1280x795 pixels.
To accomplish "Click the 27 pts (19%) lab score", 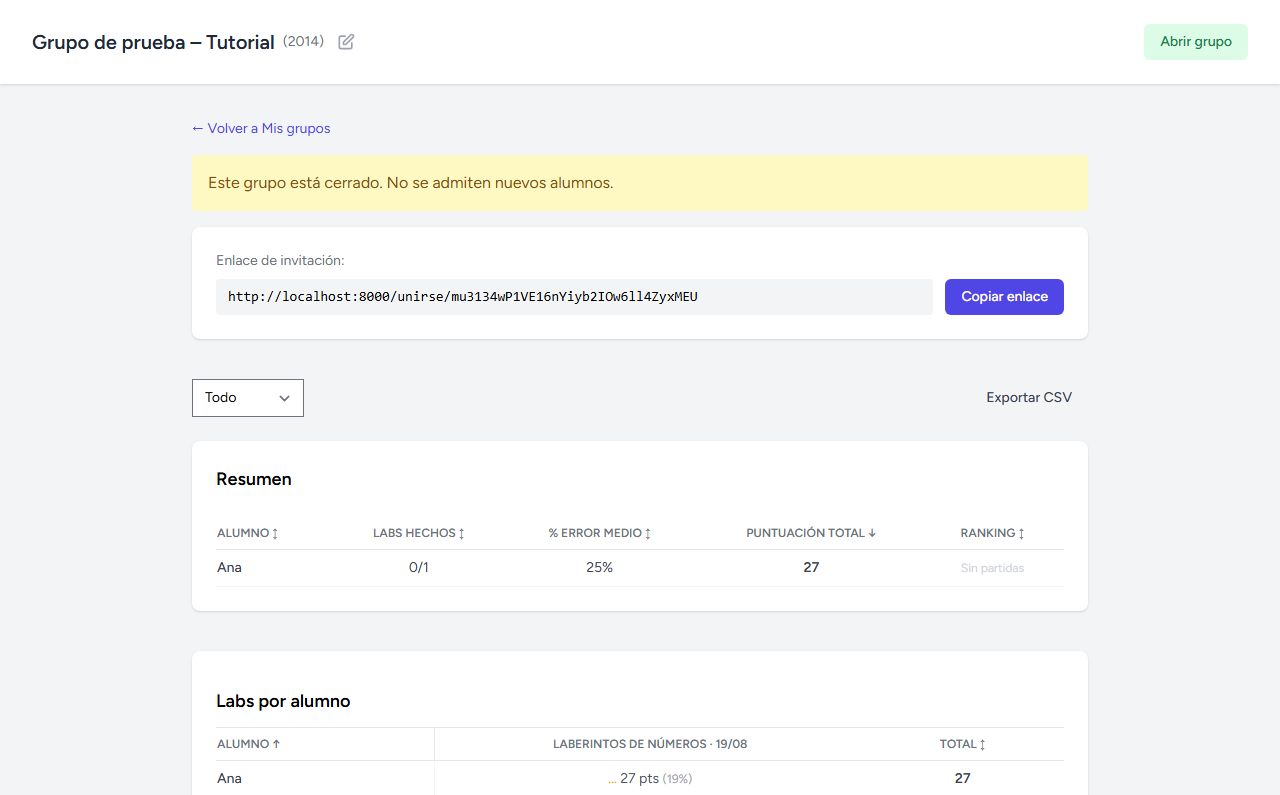I will tap(650, 778).
